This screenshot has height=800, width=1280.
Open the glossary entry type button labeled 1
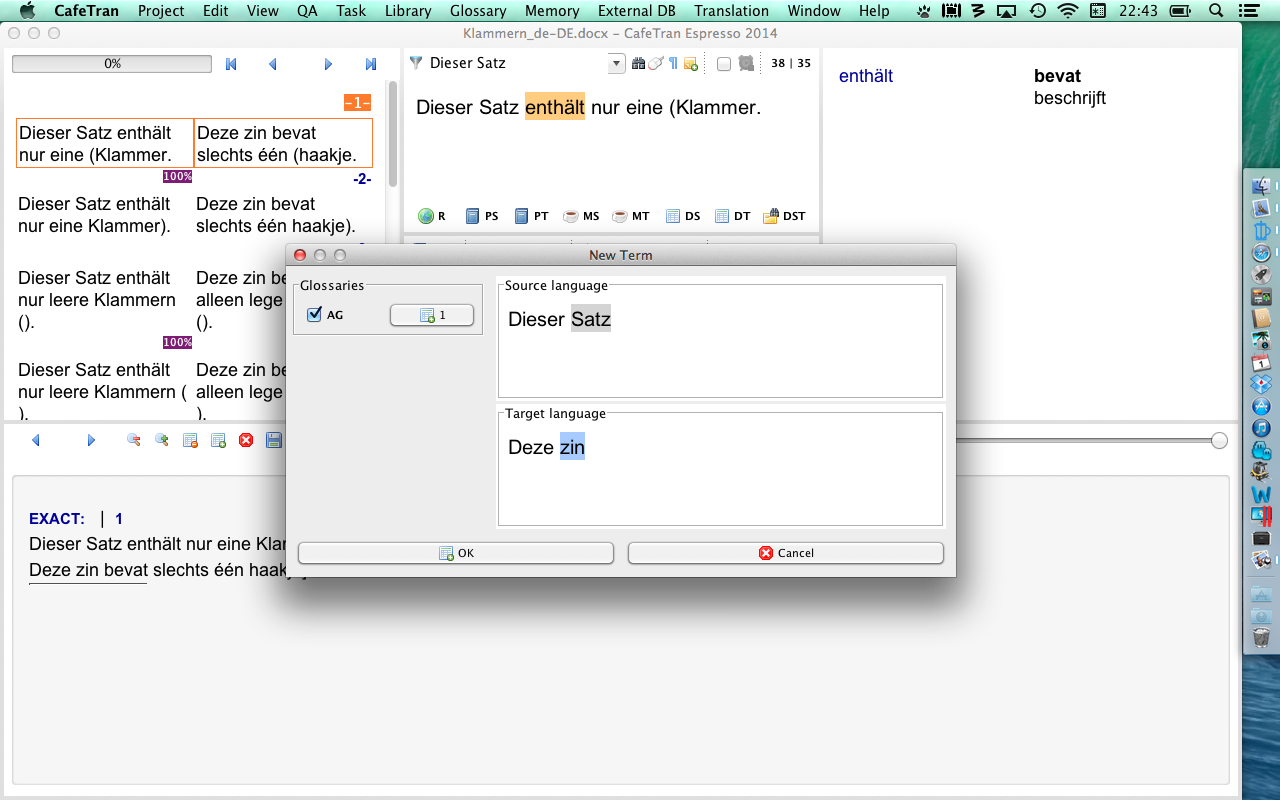coord(431,315)
